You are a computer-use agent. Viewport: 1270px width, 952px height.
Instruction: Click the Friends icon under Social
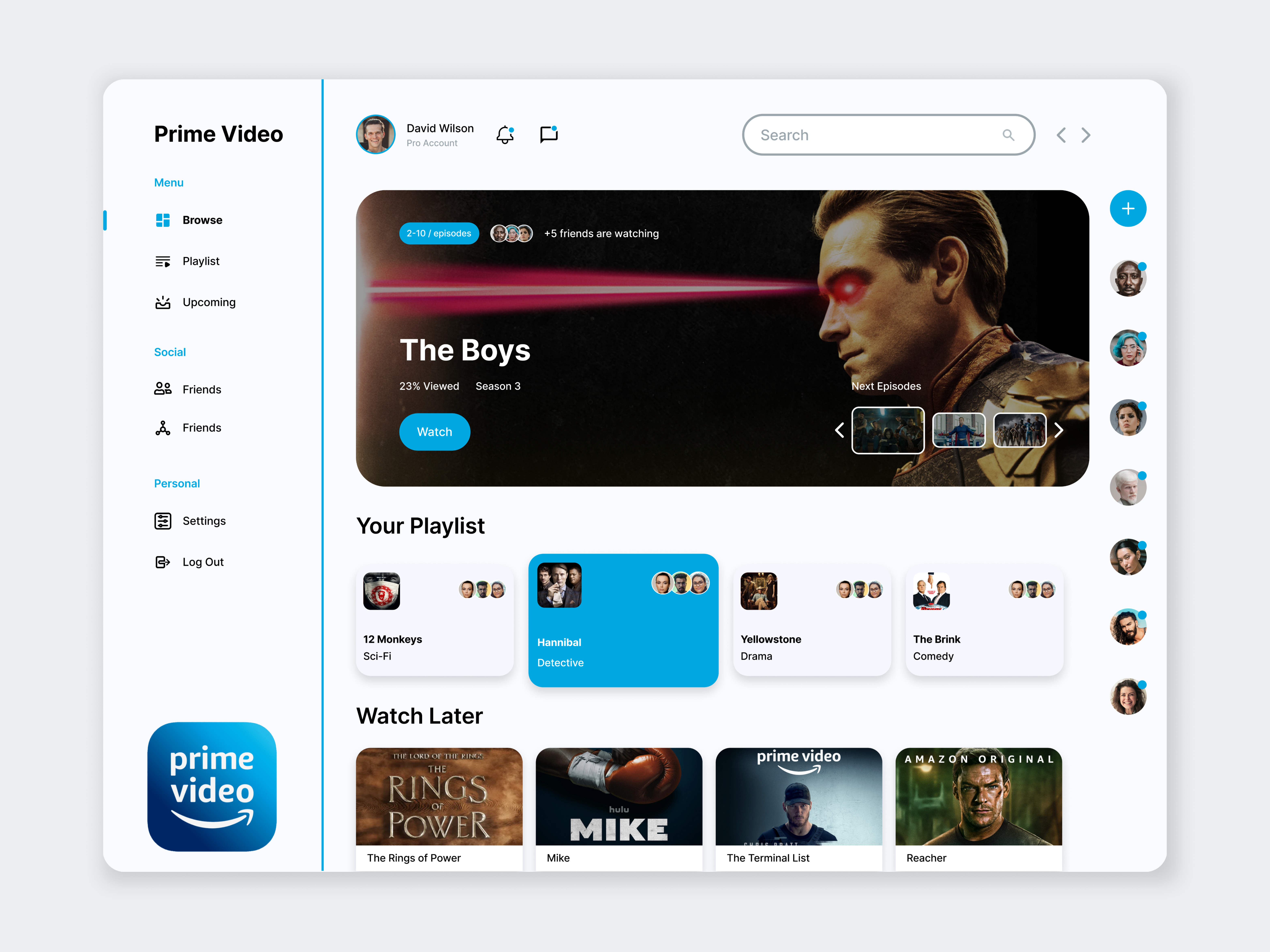(x=163, y=389)
